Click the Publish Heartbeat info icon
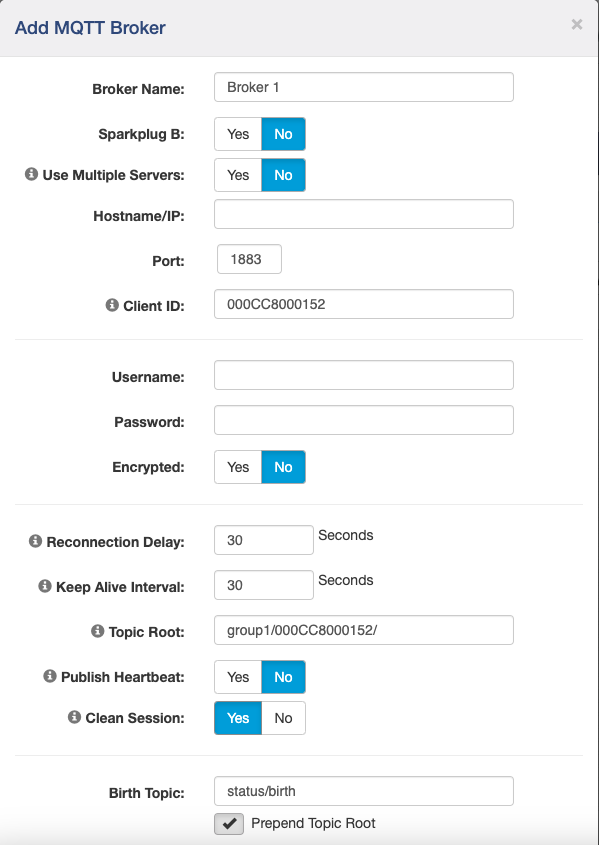The image size is (599, 845). [49, 677]
